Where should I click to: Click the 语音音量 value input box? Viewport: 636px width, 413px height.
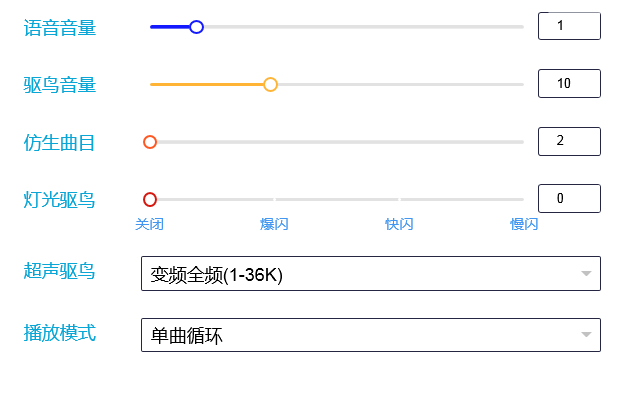[x=569, y=26]
